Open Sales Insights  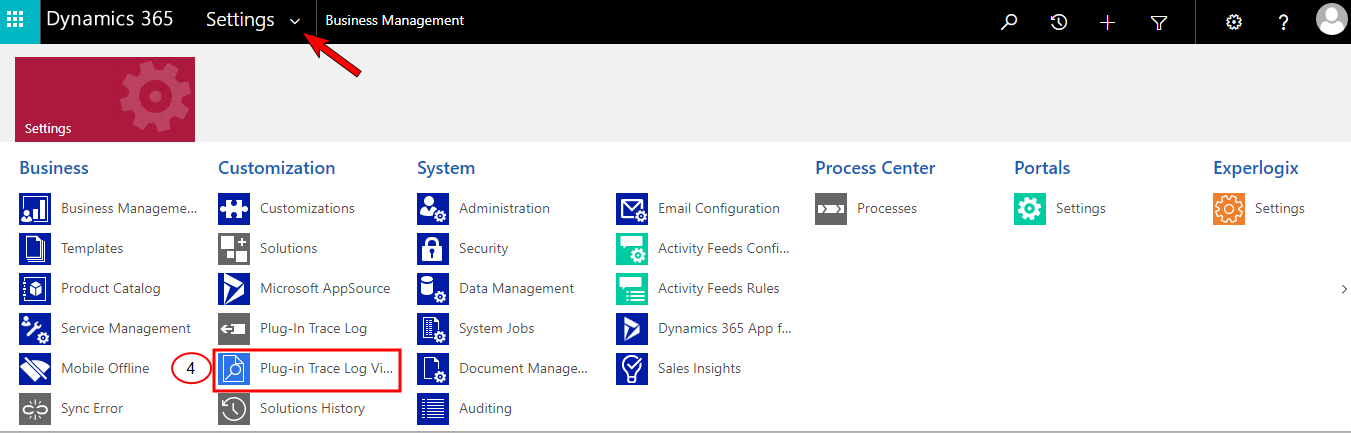(699, 368)
